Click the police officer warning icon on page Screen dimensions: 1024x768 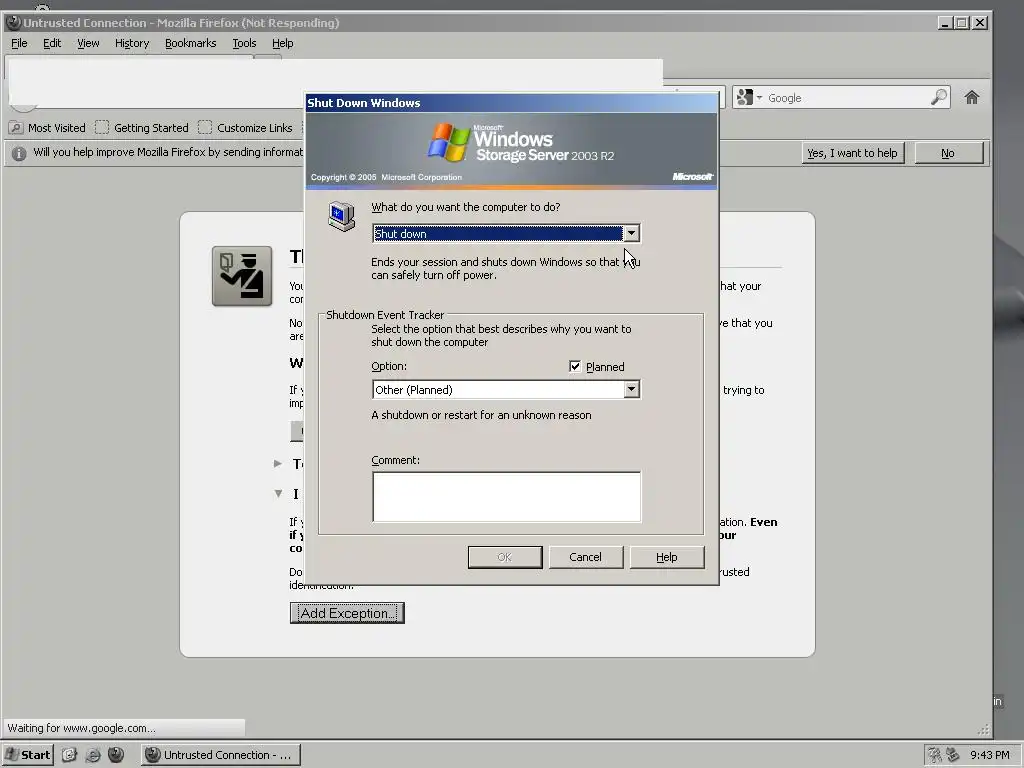pos(242,276)
